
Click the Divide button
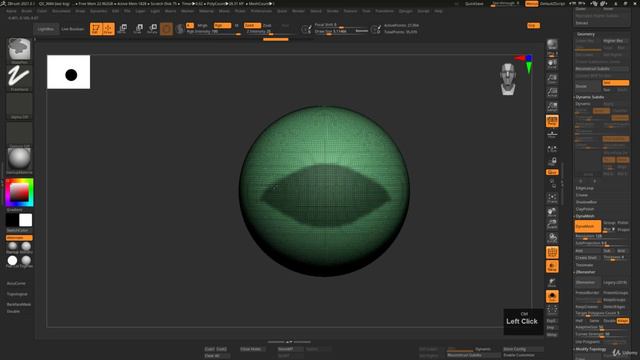click(x=588, y=86)
